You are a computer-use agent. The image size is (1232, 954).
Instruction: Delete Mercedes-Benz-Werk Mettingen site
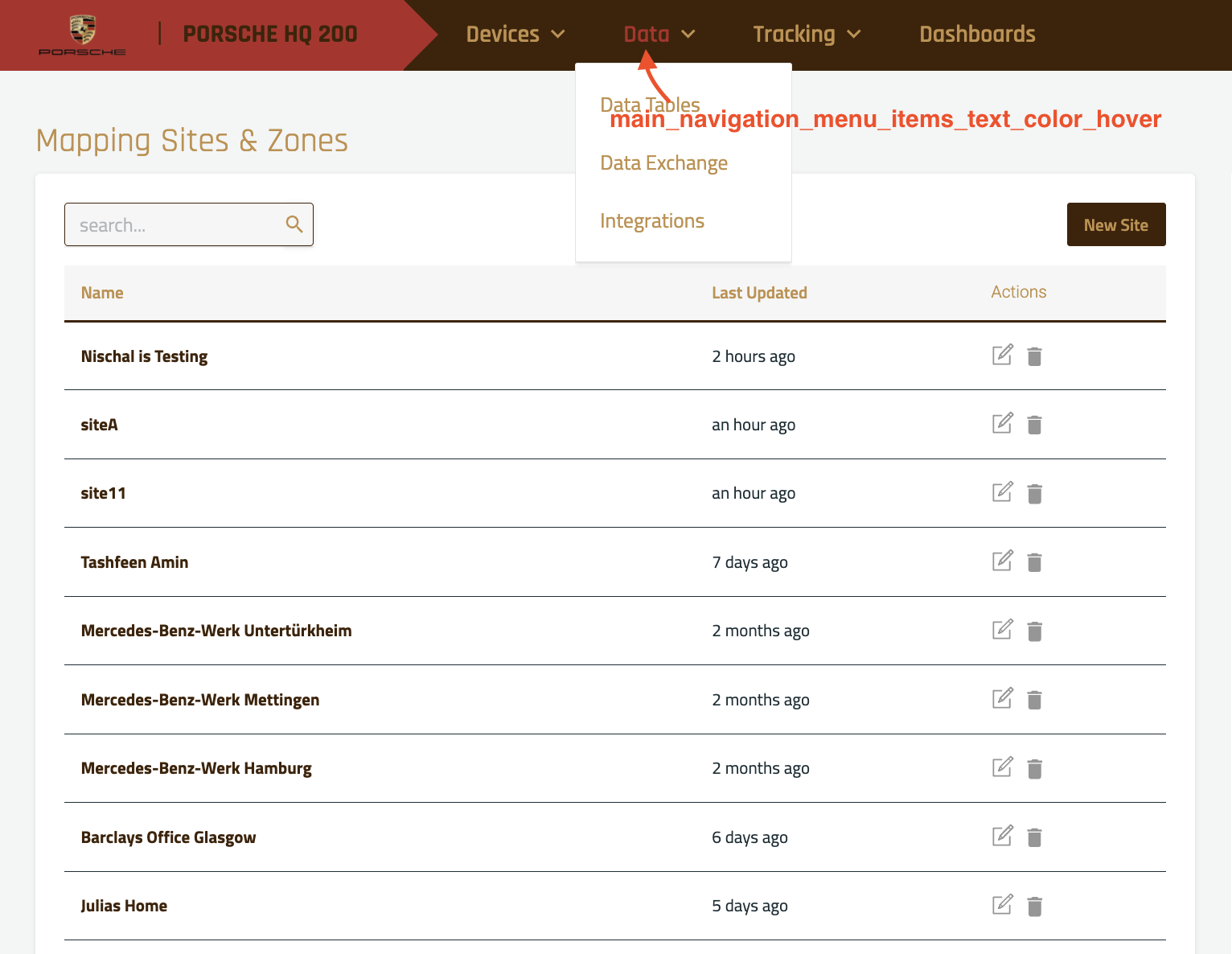[1034, 700]
